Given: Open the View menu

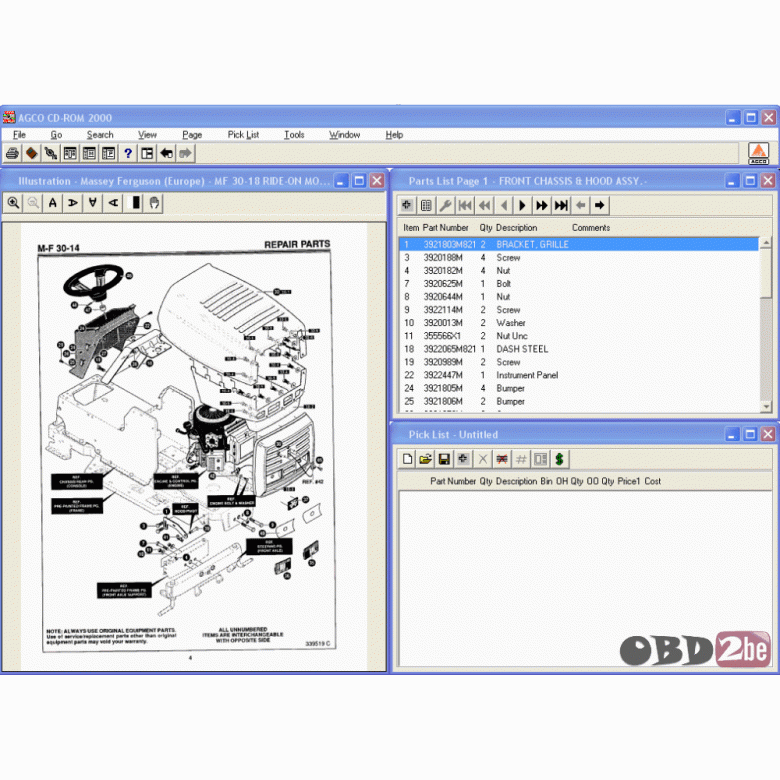Looking at the screenshot, I should click(147, 135).
